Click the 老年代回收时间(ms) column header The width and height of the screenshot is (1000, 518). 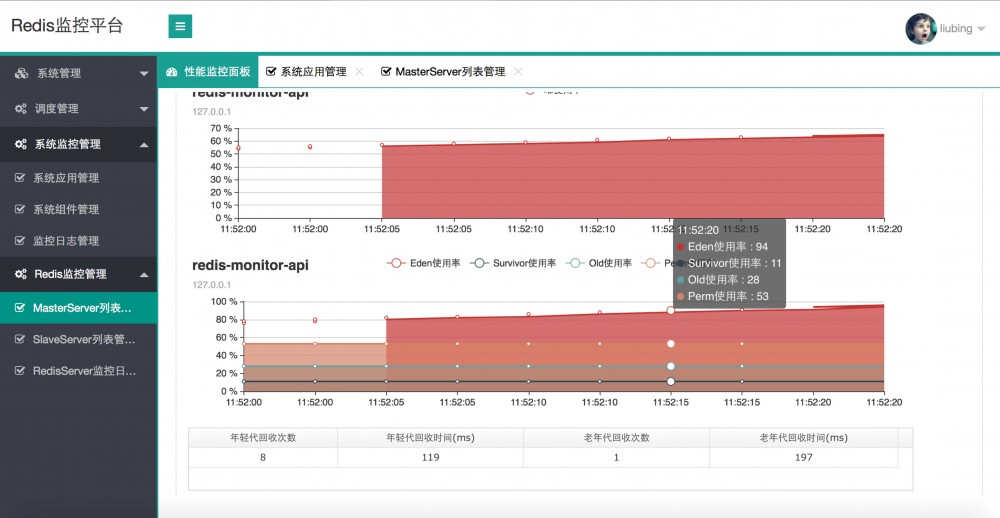point(804,438)
